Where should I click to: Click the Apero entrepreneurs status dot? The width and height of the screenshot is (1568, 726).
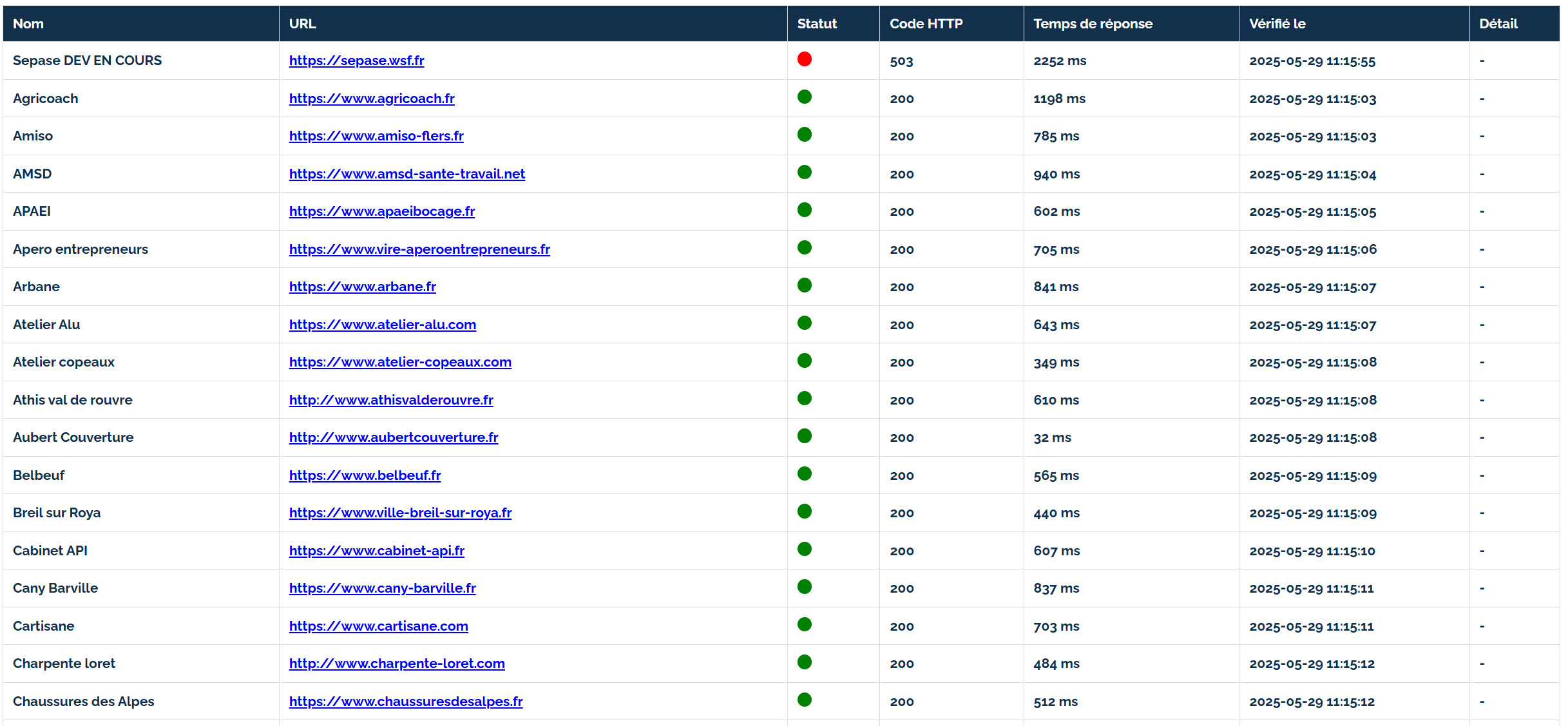(x=805, y=247)
